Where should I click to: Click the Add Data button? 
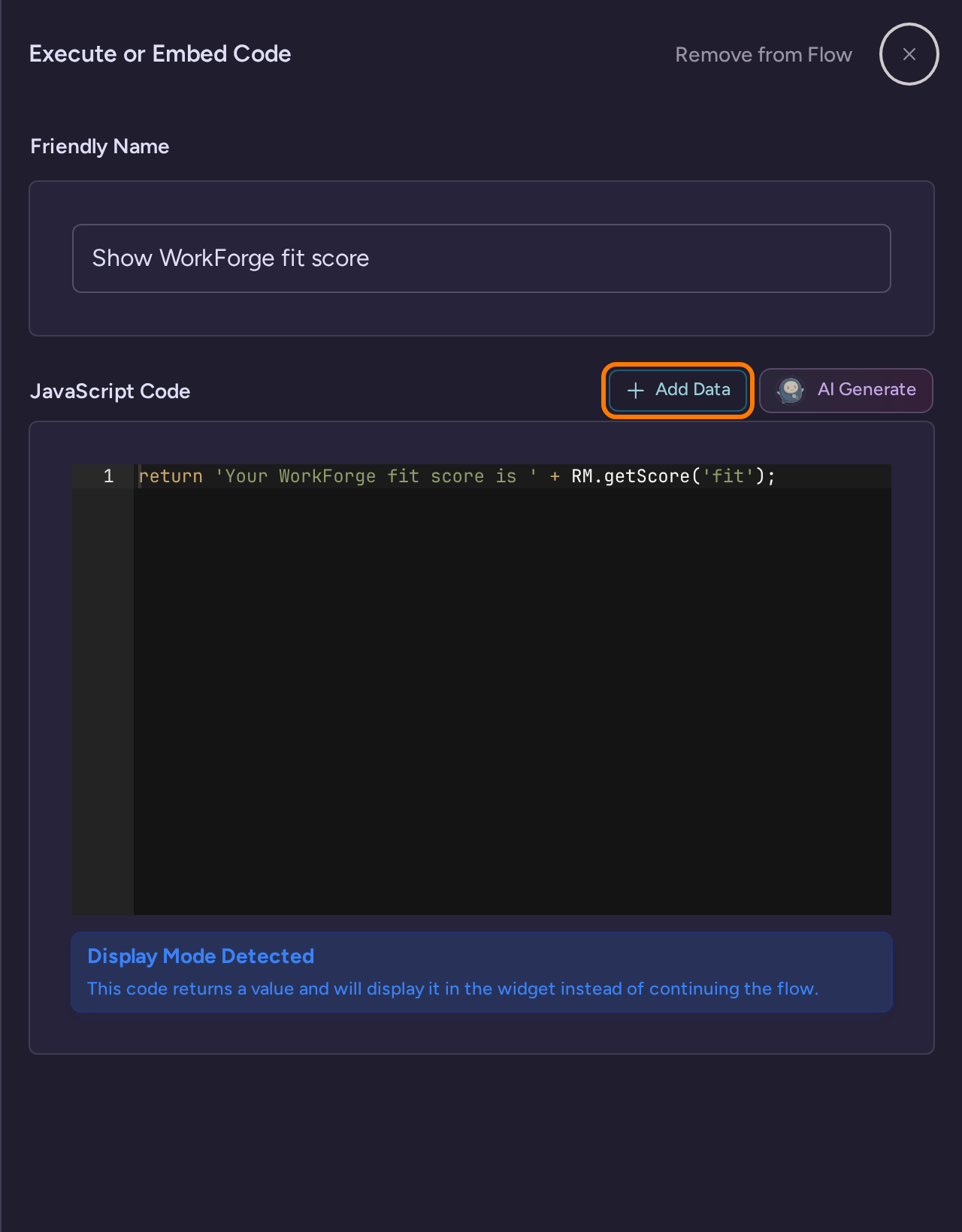pyautogui.click(x=678, y=390)
